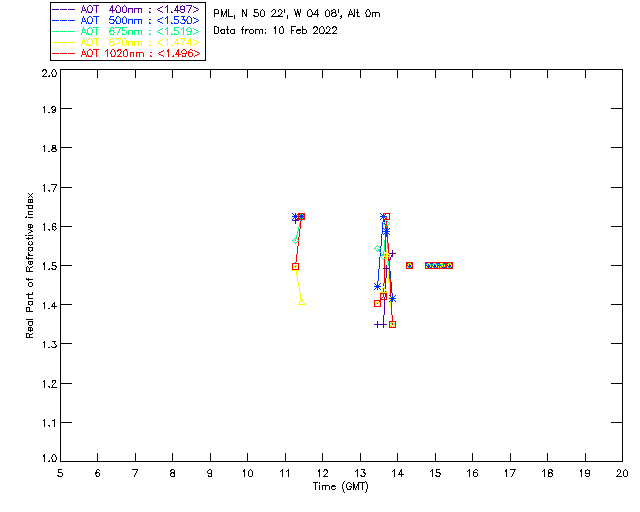Click the 1.5 y-axis tick label

click(x=49, y=266)
